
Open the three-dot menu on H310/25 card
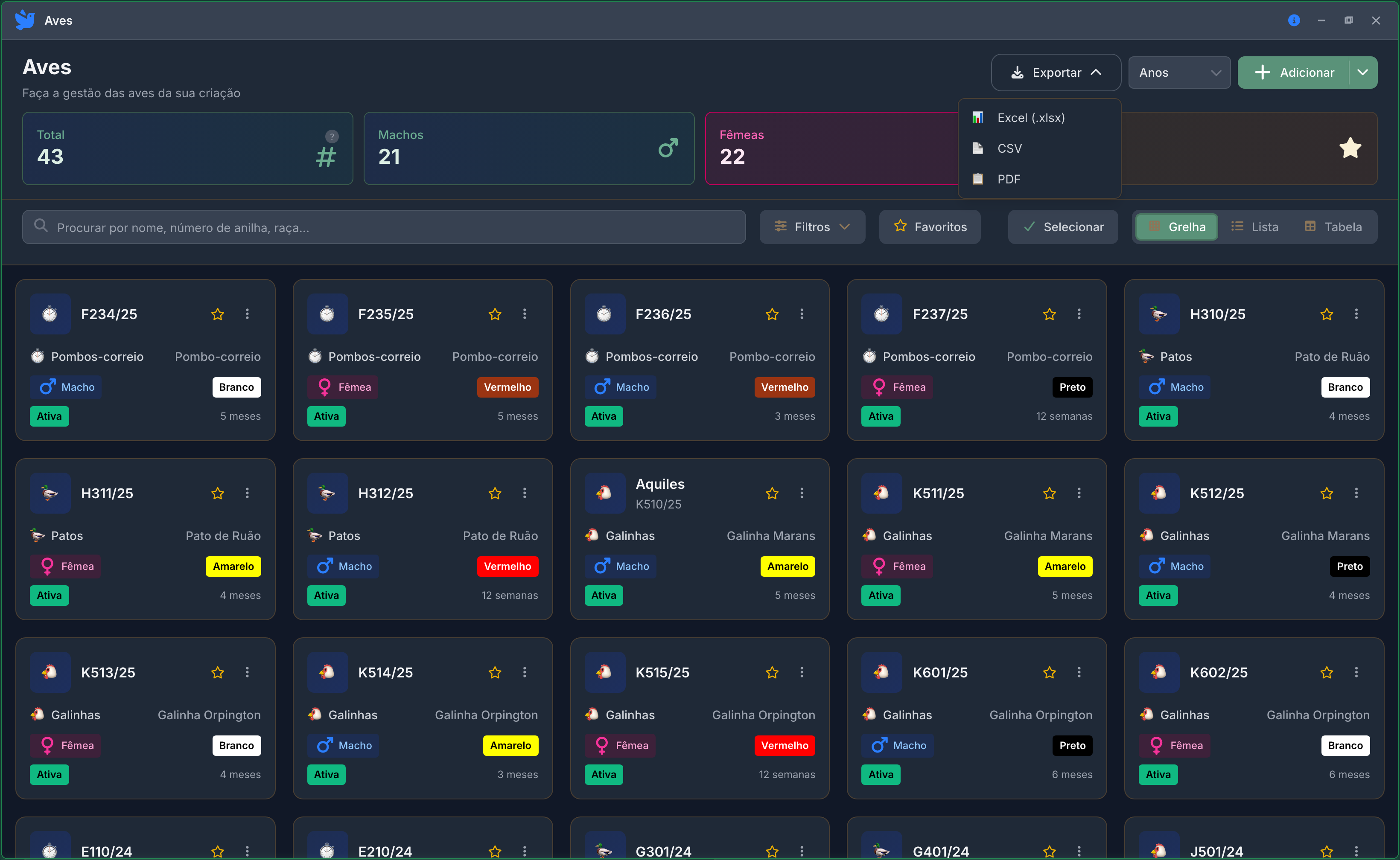[1356, 314]
